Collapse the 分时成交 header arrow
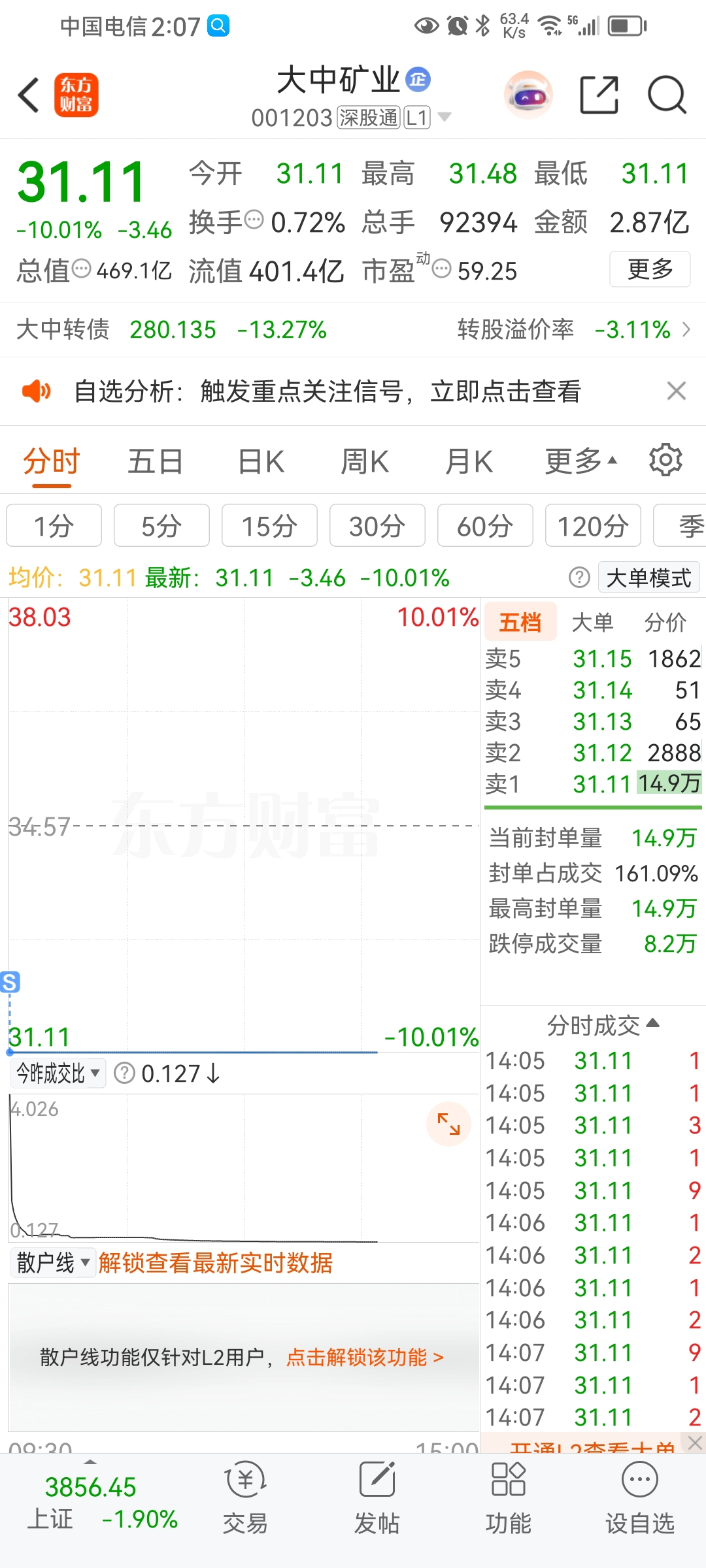706x1568 pixels. [652, 1023]
